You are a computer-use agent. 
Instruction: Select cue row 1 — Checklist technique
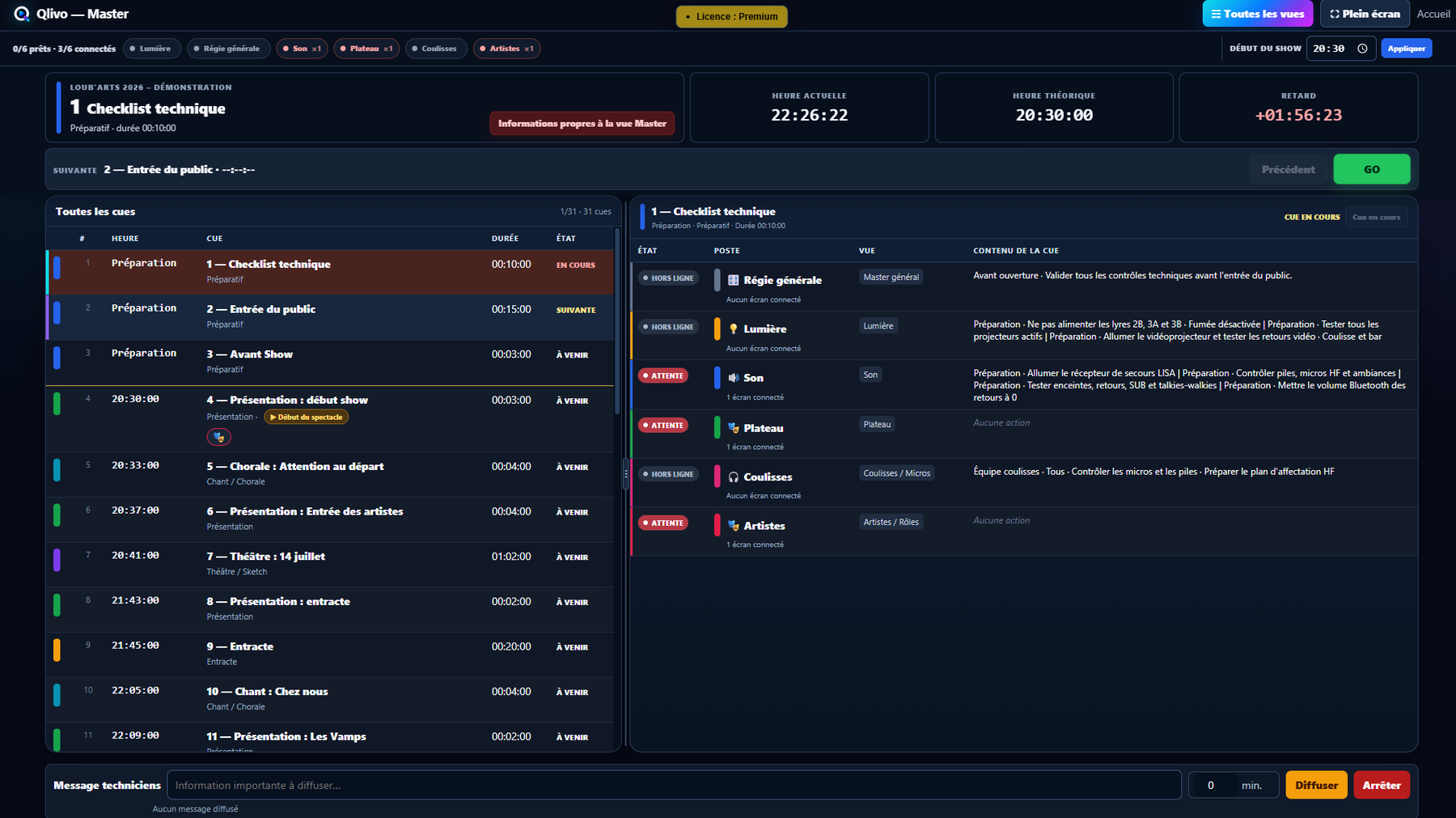[330, 272]
